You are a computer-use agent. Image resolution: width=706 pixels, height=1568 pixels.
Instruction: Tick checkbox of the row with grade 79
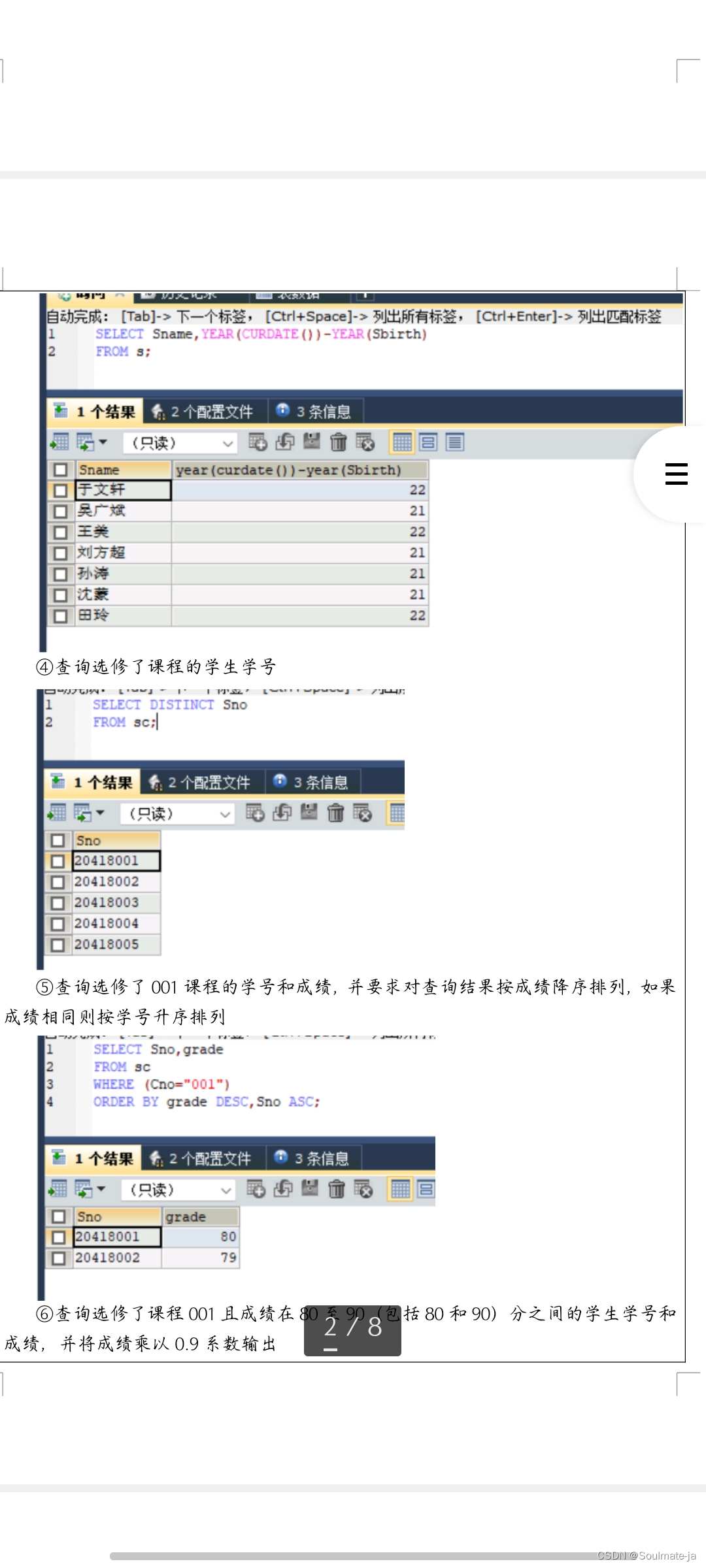point(59,1258)
